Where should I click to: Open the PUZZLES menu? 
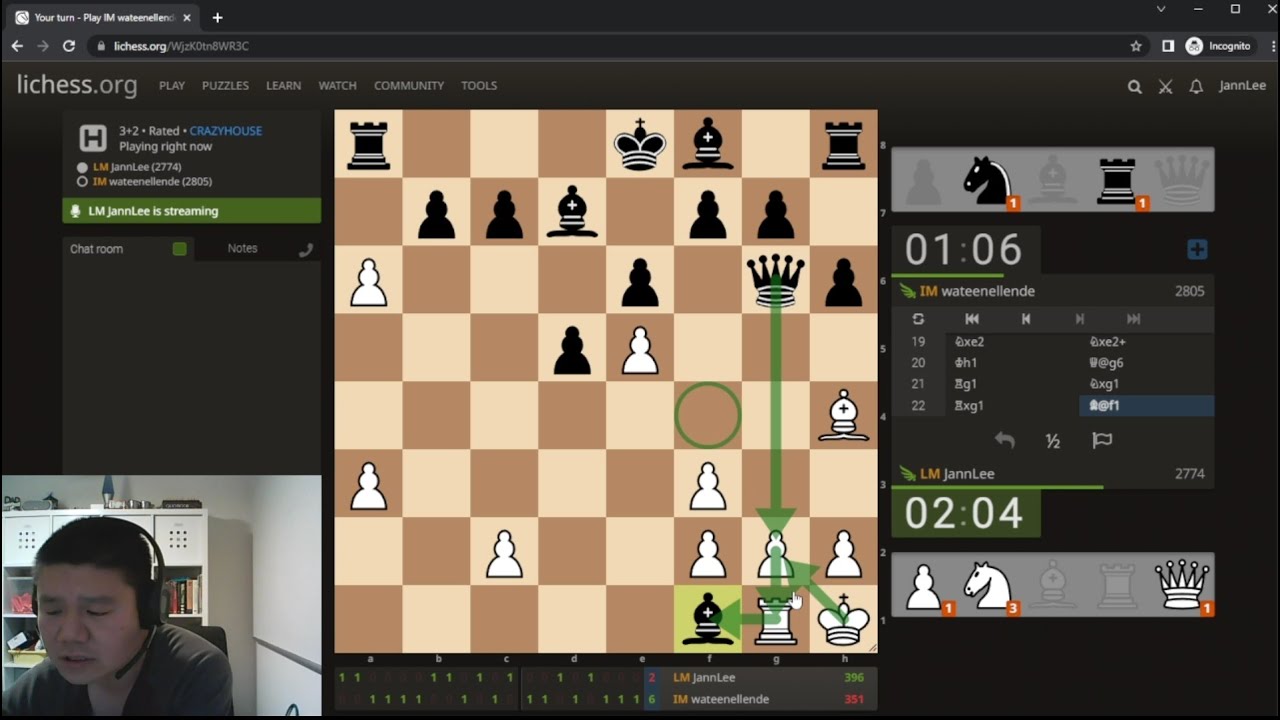225,86
